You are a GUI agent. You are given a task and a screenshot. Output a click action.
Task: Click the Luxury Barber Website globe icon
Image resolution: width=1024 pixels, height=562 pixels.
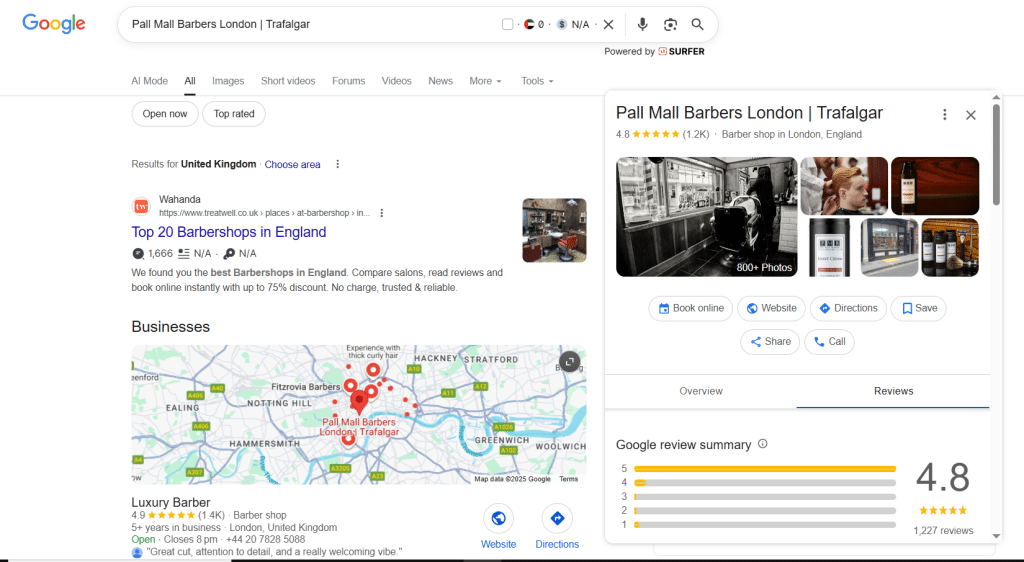click(x=498, y=518)
